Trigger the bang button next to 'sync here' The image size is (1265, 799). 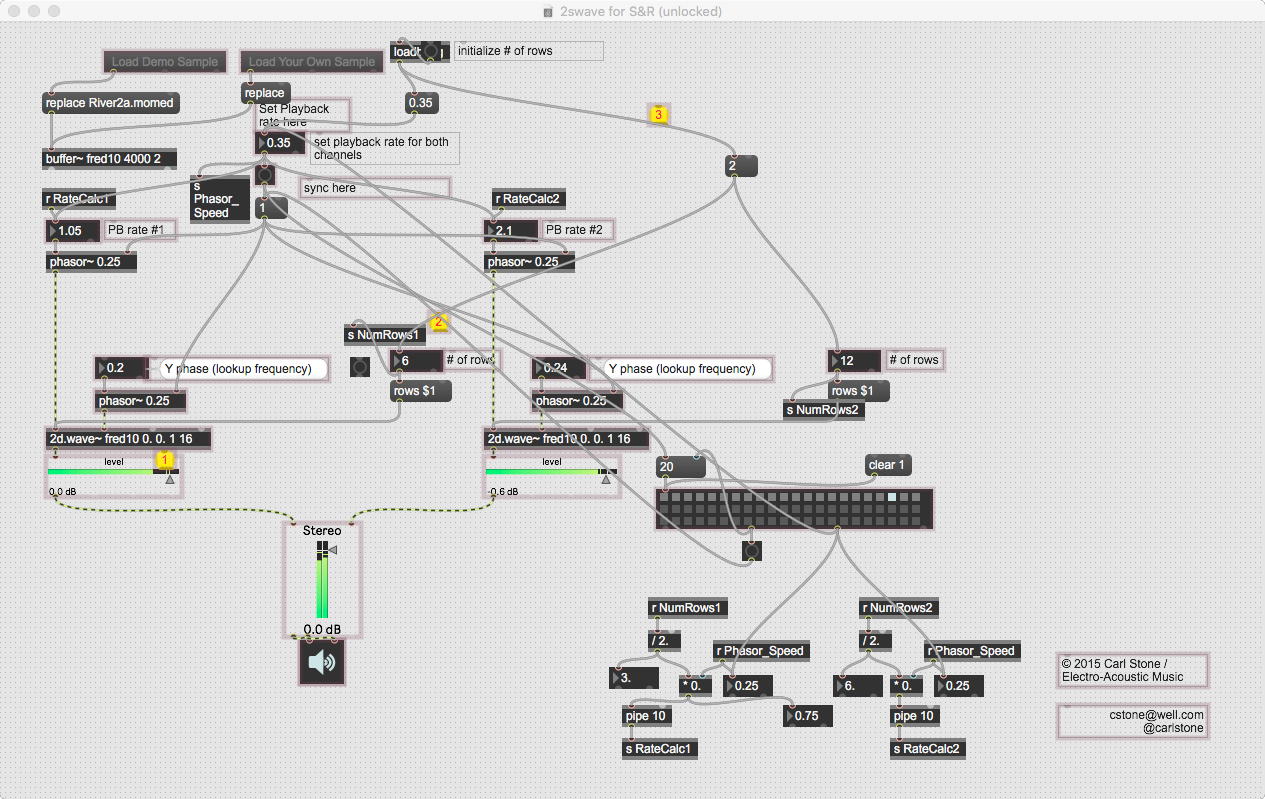265,176
